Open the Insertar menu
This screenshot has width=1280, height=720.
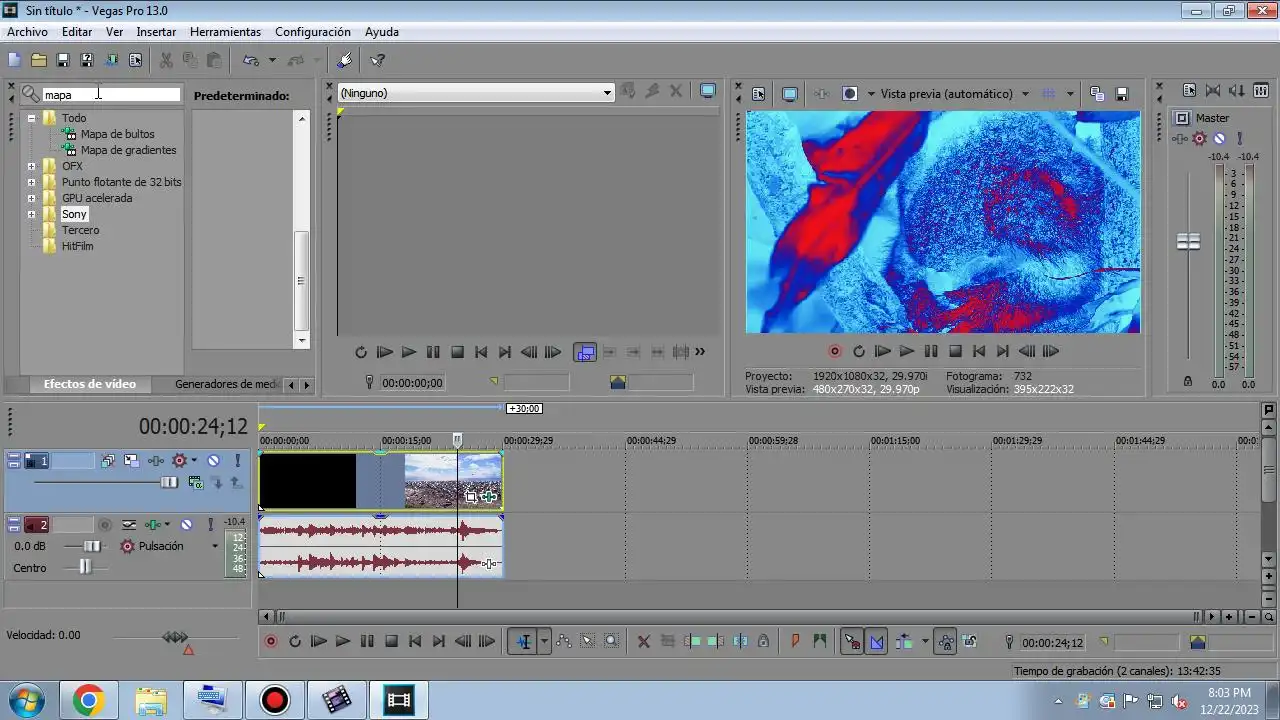(x=156, y=32)
